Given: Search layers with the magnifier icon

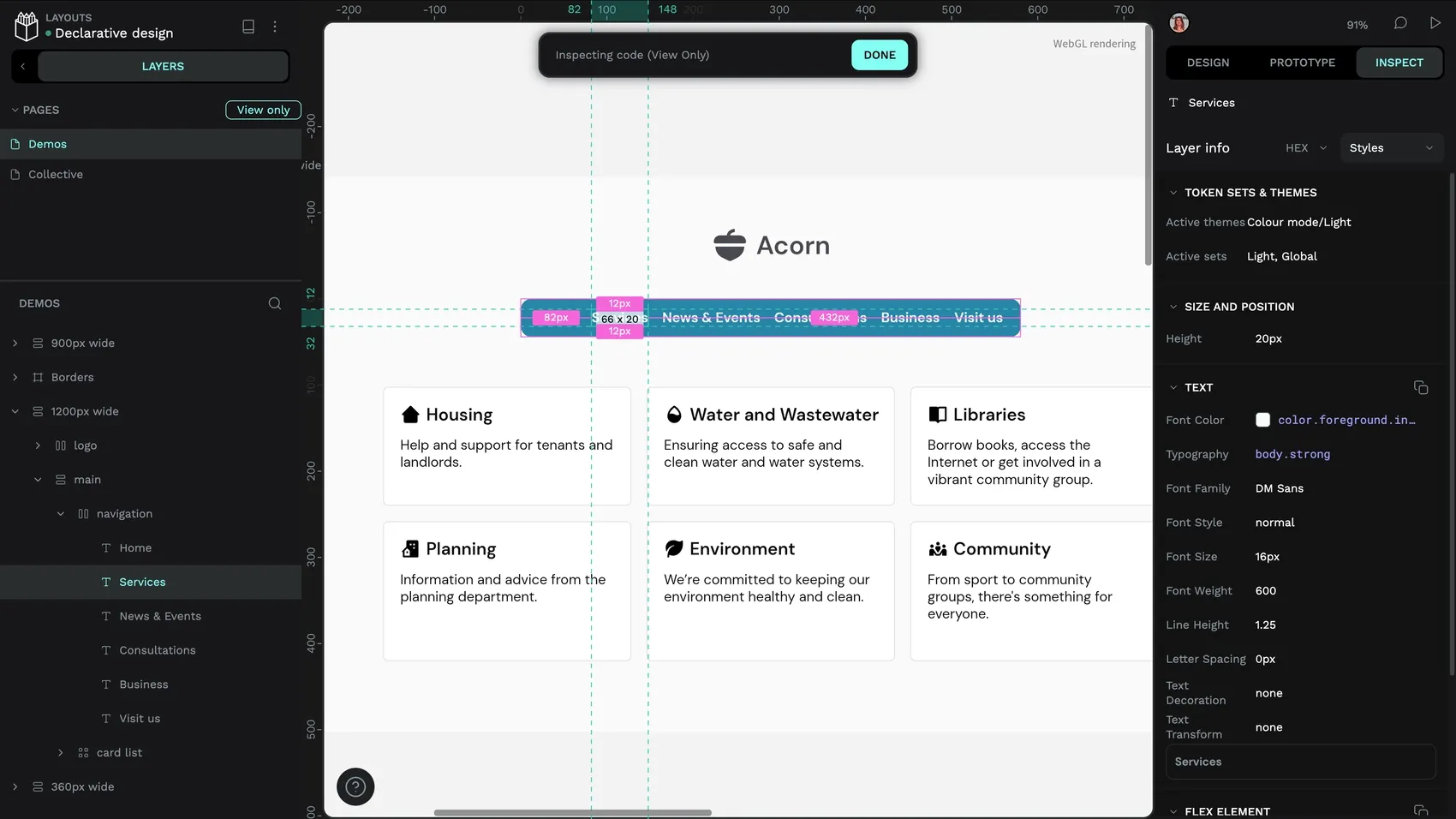Looking at the screenshot, I should [x=275, y=303].
